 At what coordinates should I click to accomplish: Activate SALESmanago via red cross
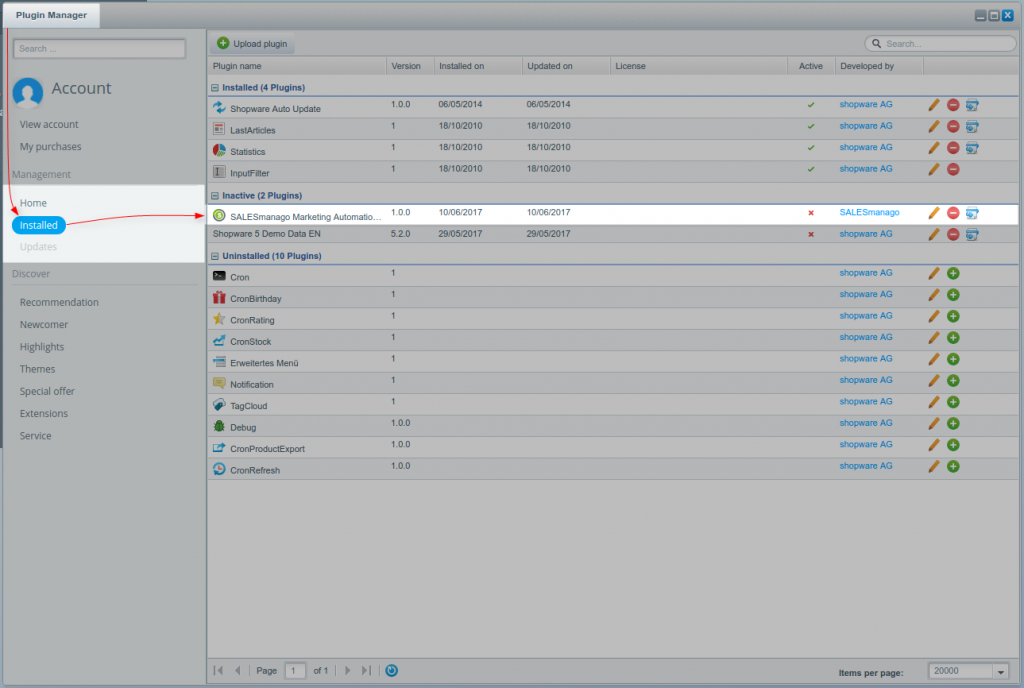(810, 213)
